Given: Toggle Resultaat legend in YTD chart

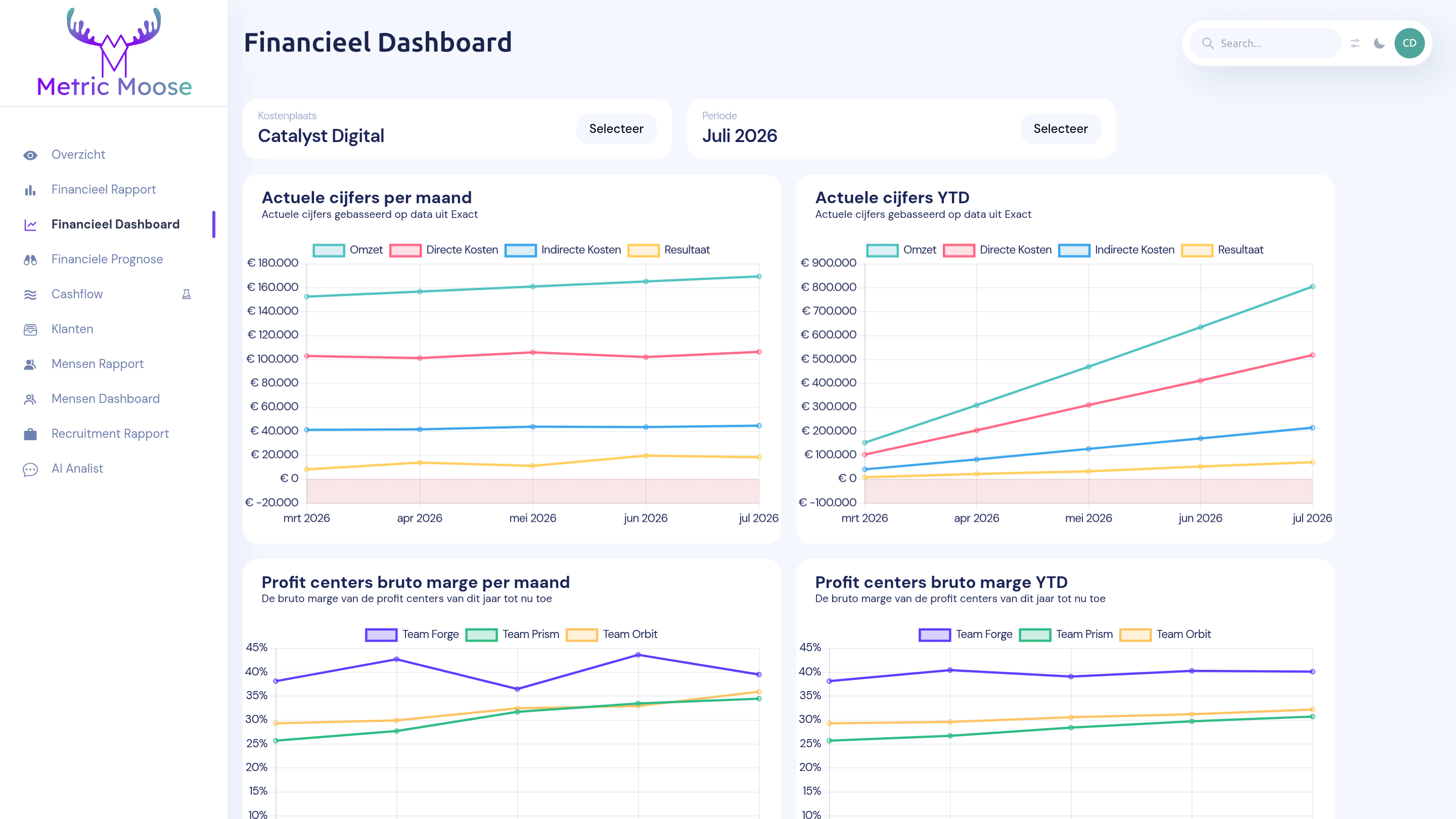Looking at the screenshot, I should tap(1222, 250).
